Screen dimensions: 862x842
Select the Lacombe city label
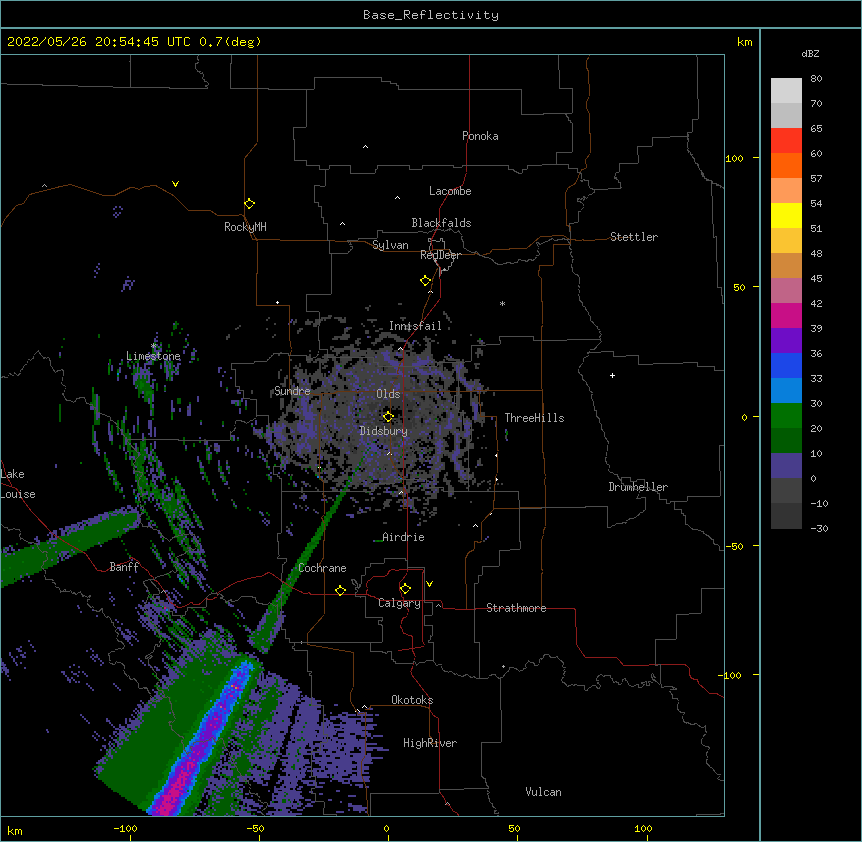pos(450,191)
